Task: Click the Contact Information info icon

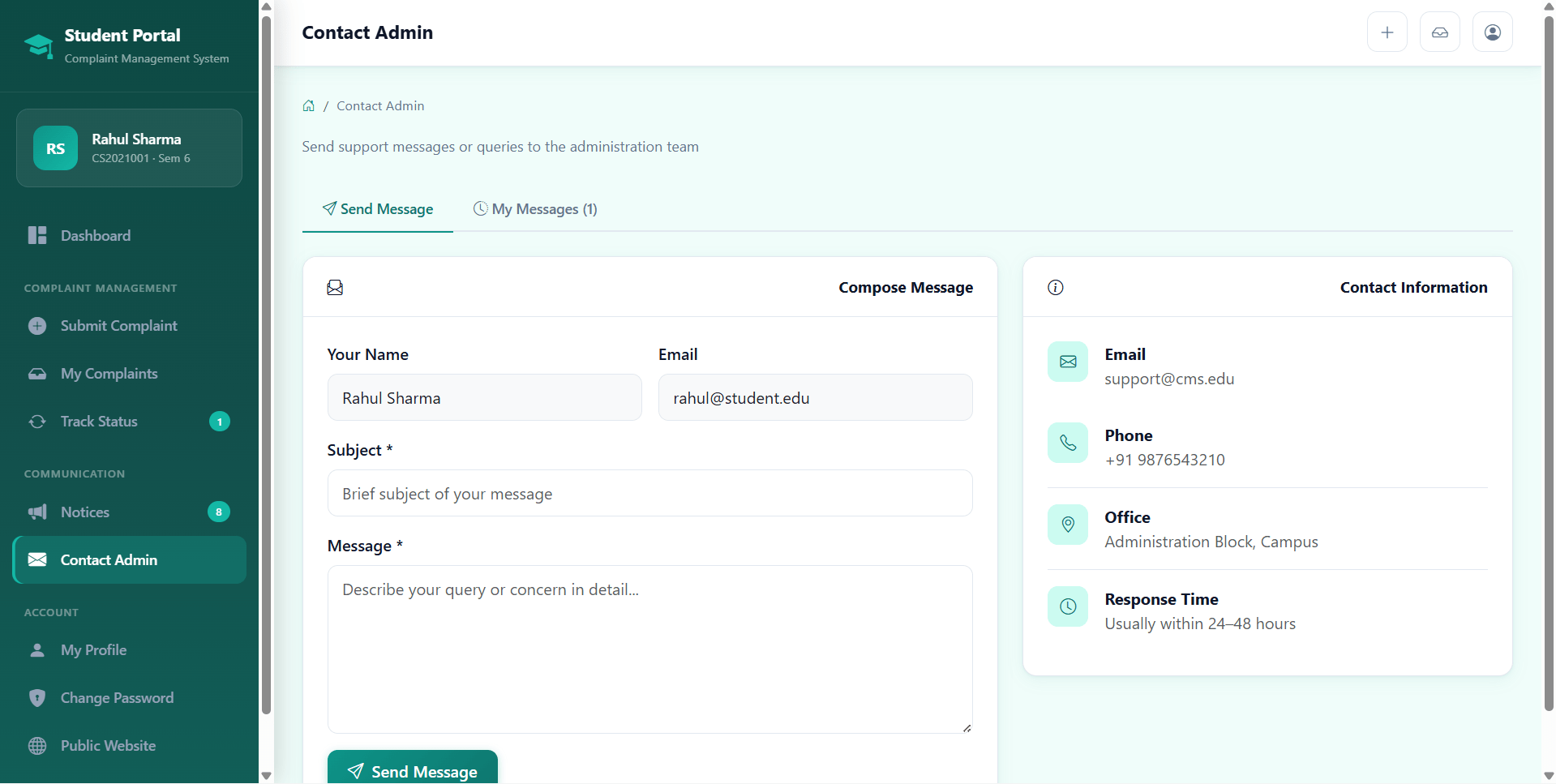Action: tap(1056, 288)
